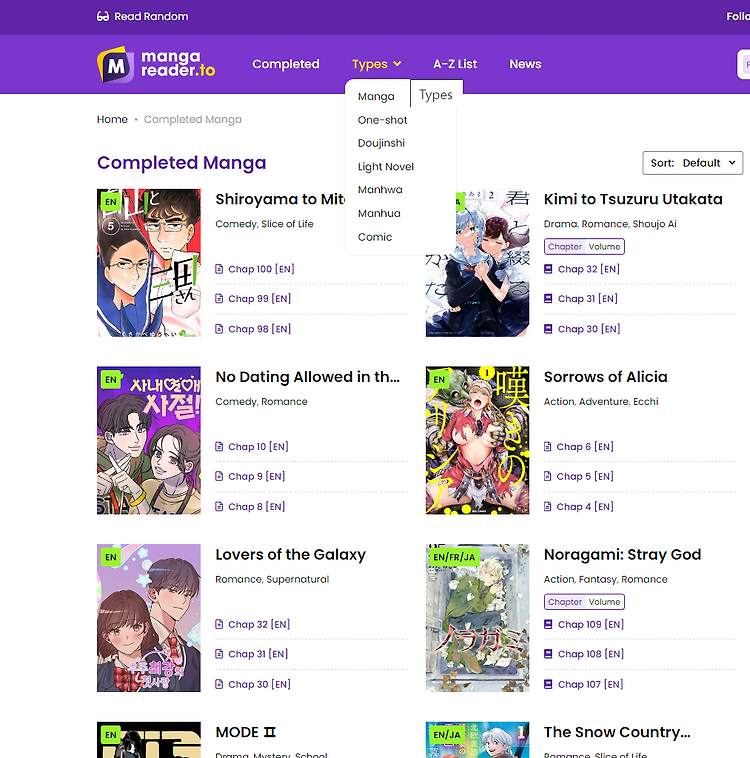Click book icon beside Chap 109 [EN]

coord(548,624)
